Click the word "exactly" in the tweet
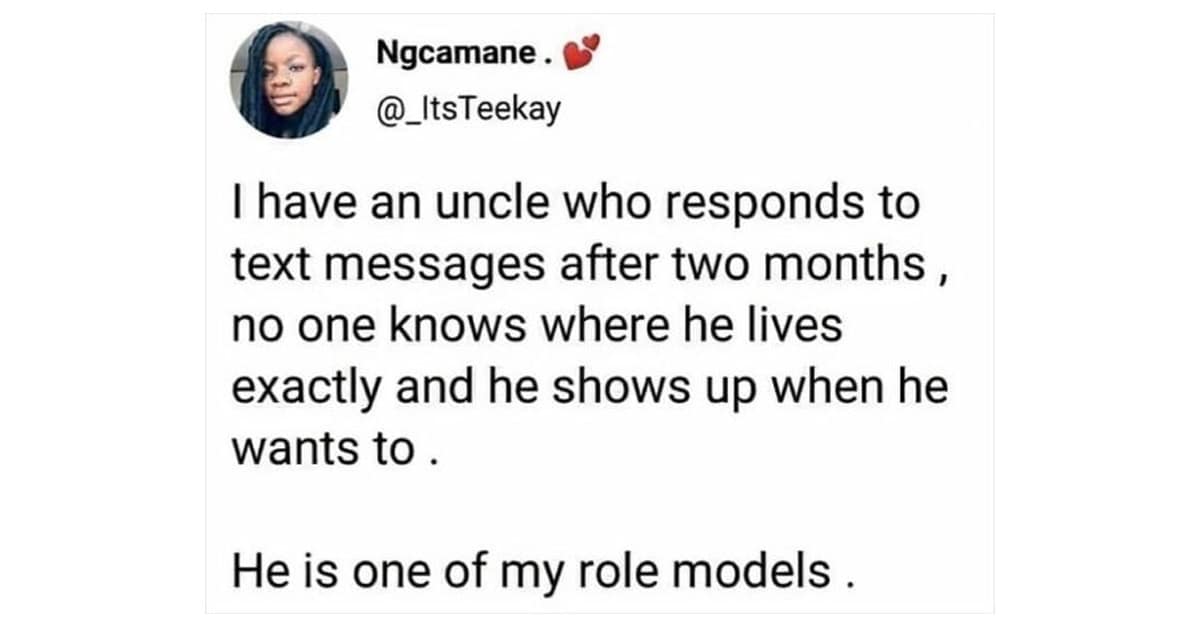 coord(307,390)
